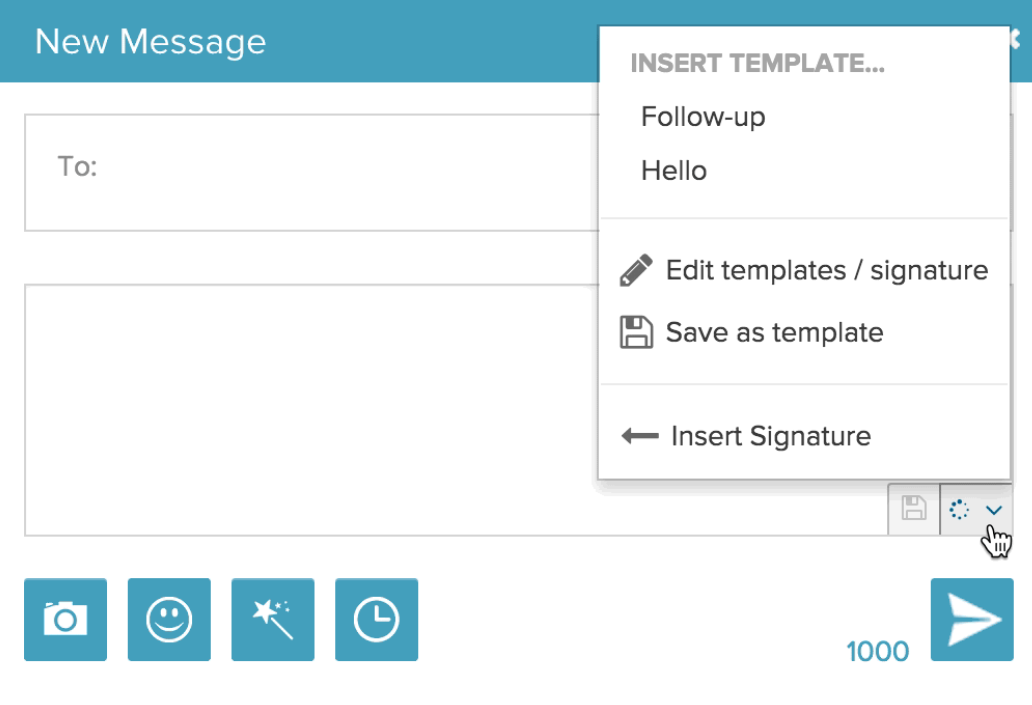1032x705 pixels.
Task: Click the pencil icon beside Edit templates
Action: click(636, 271)
